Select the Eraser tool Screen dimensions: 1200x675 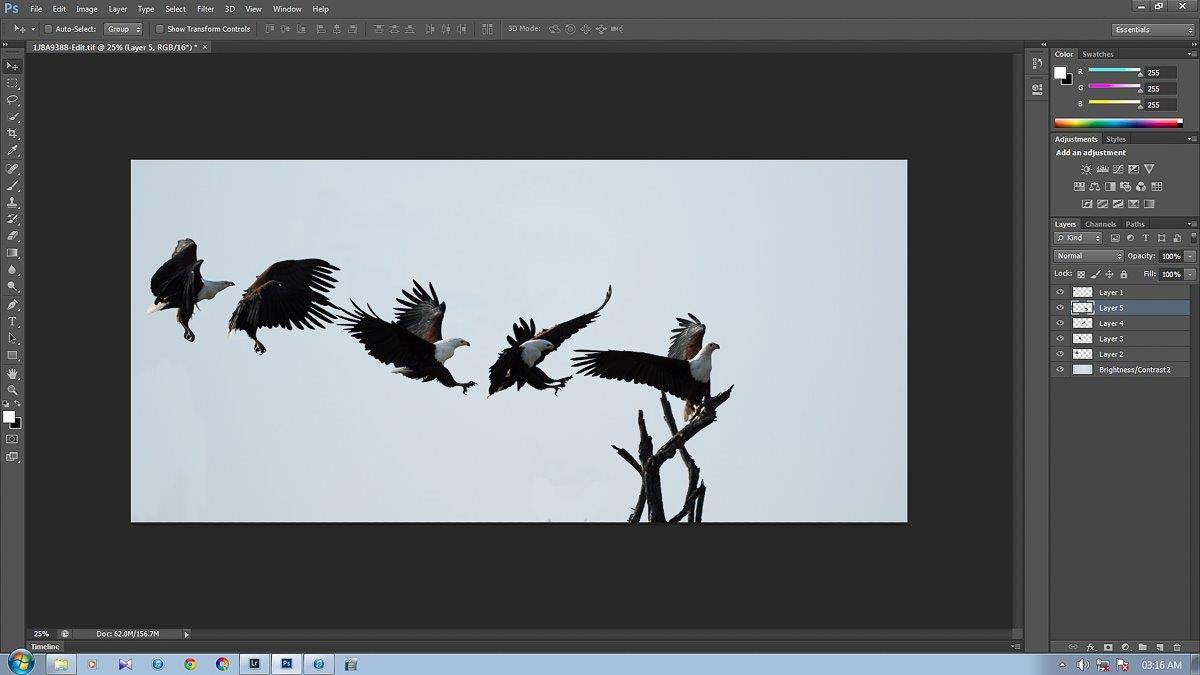[13, 237]
